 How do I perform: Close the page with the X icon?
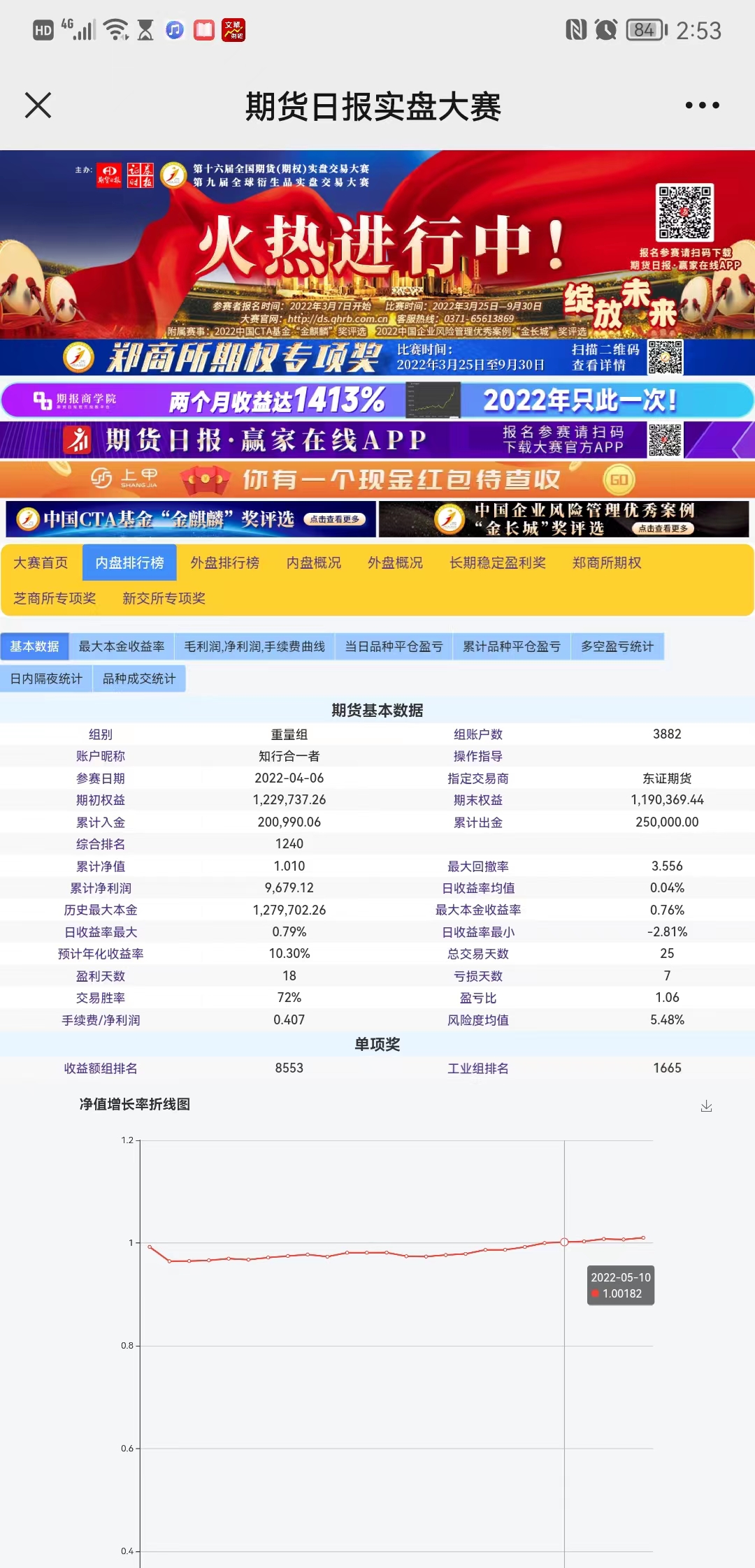point(38,106)
